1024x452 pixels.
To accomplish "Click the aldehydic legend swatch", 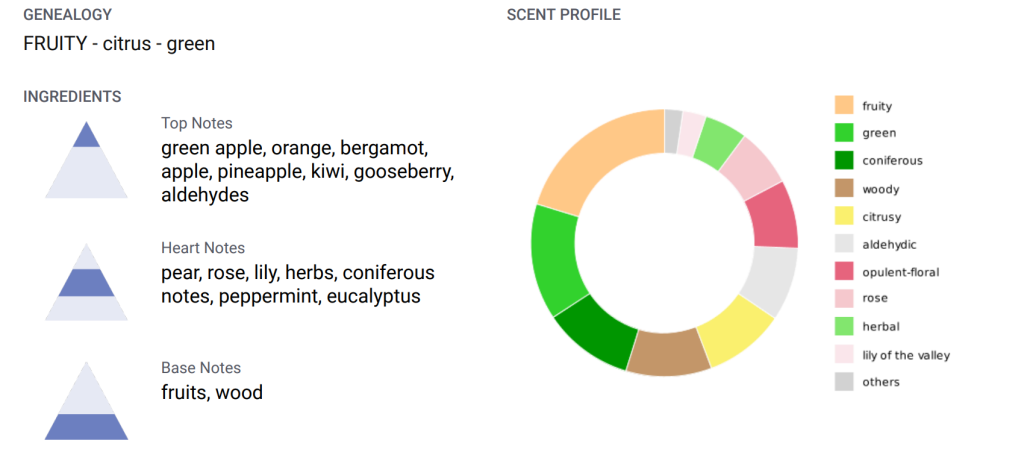I will coord(844,243).
